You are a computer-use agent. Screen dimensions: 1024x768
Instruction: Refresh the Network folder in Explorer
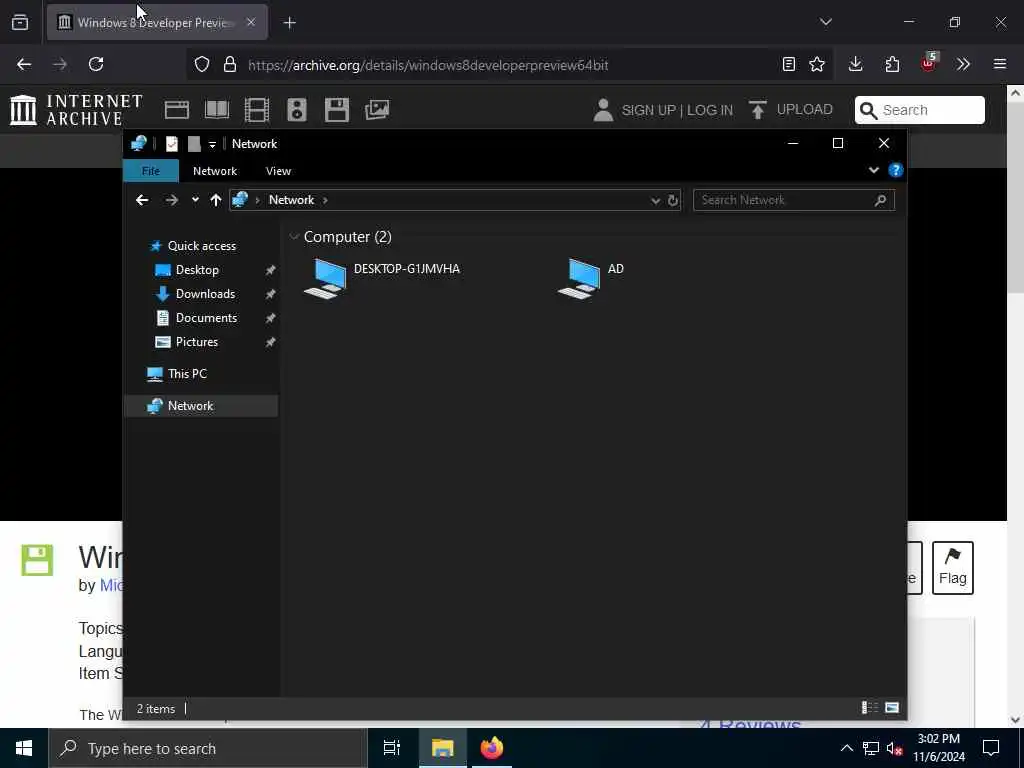(673, 200)
